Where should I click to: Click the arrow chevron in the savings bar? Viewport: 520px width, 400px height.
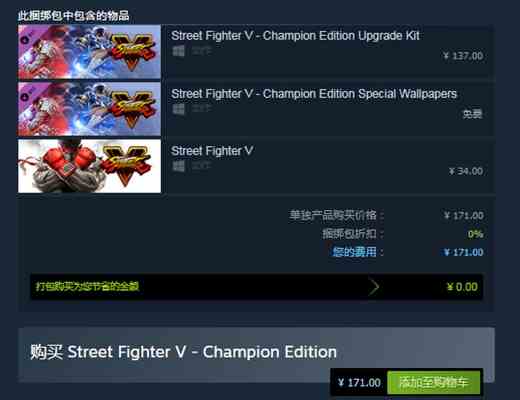[374, 287]
